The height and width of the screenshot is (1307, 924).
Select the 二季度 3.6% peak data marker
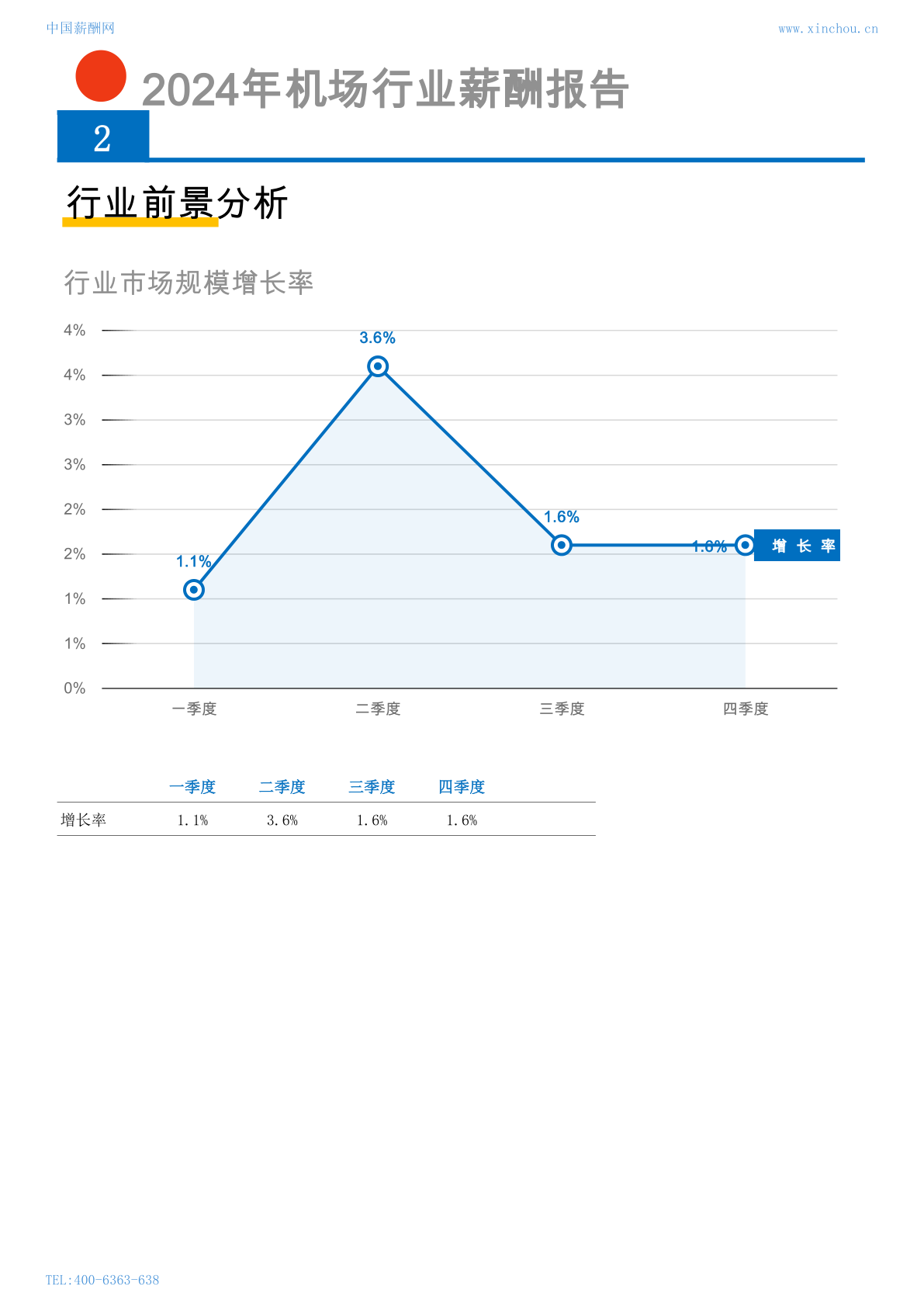click(378, 366)
